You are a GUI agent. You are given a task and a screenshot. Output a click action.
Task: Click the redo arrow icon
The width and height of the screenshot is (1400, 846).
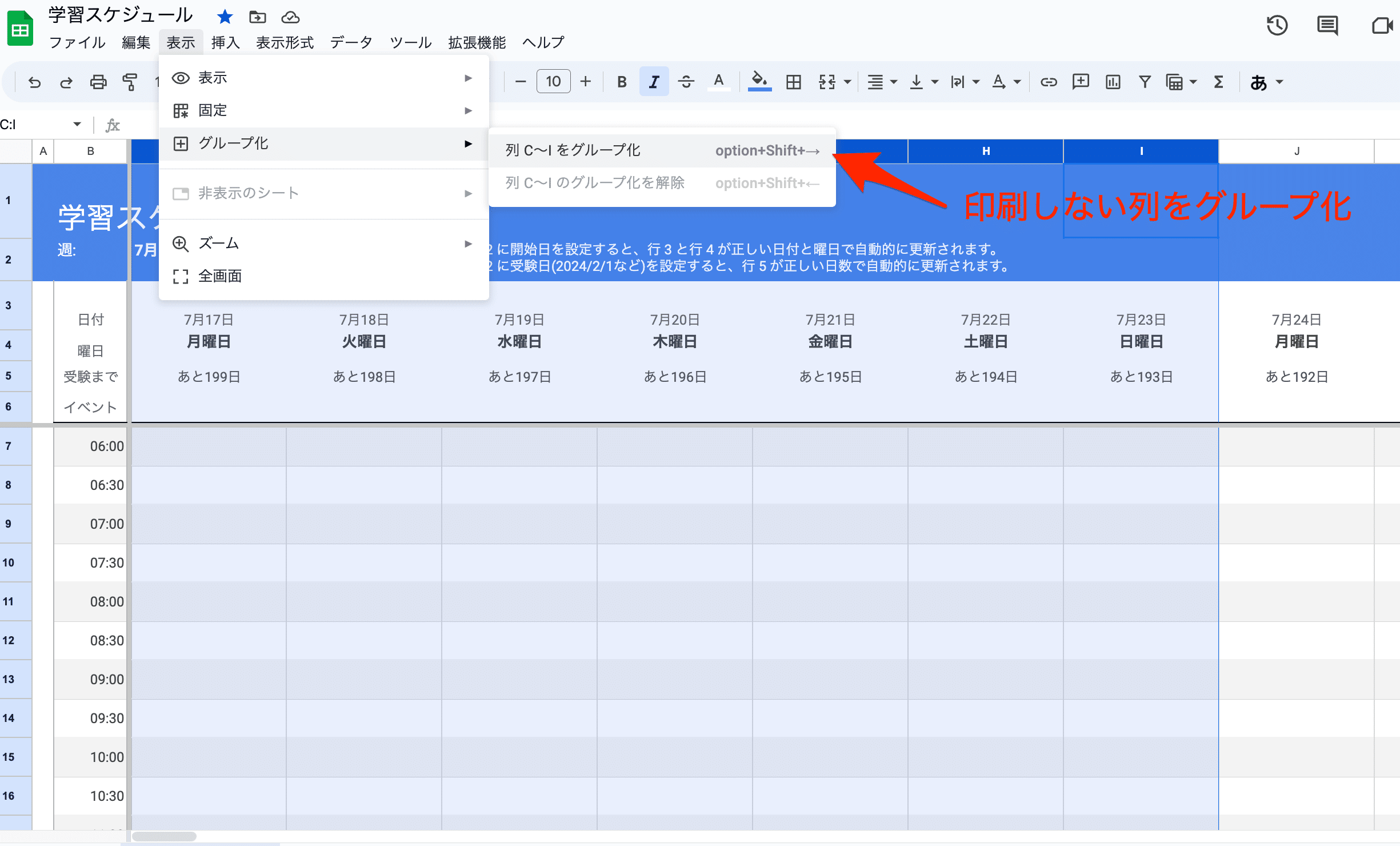pos(66,82)
